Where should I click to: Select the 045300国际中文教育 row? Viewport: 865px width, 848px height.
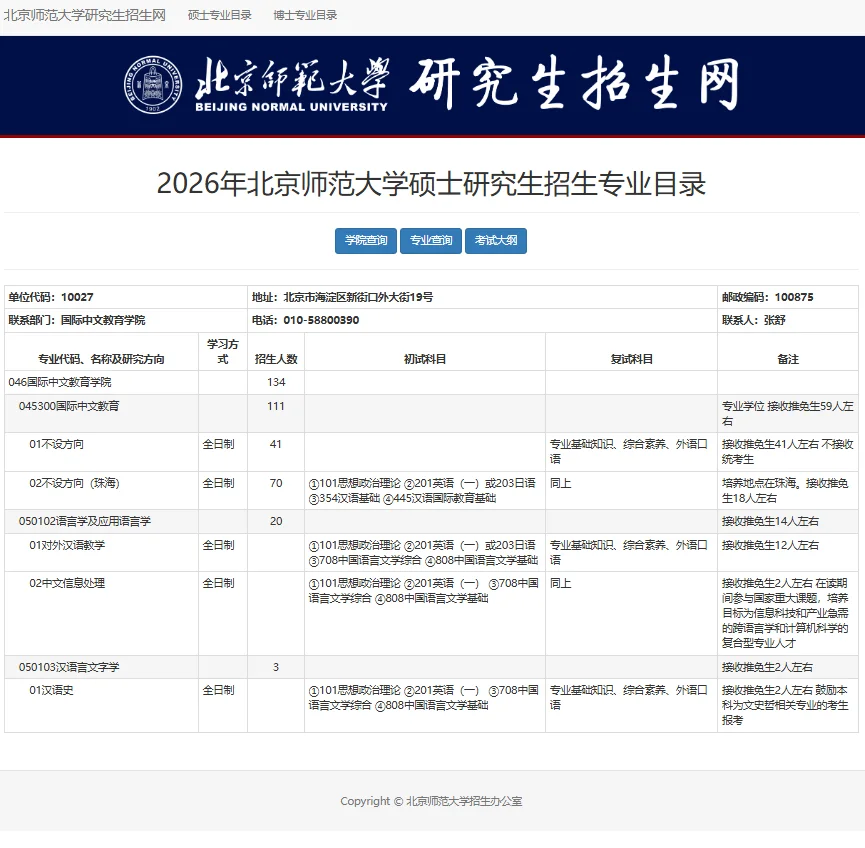431,413
